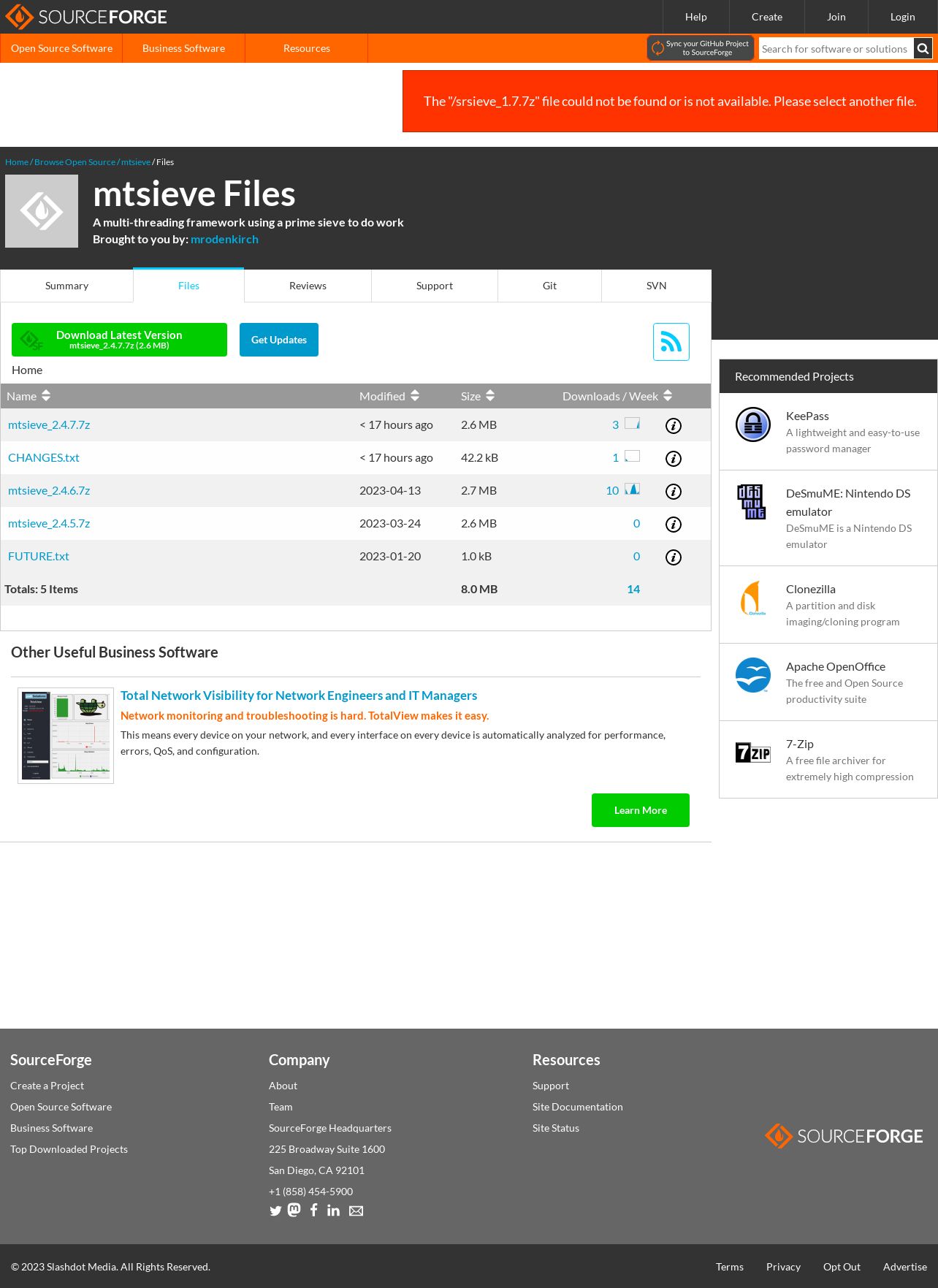Viewport: 938px width, 1288px height.
Task: Click the SourceForge logo in footer
Action: 844,1136
